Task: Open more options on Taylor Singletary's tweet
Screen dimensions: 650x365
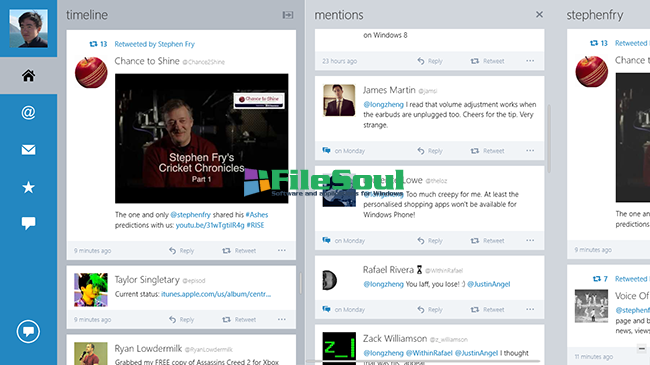Action: (x=282, y=319)
